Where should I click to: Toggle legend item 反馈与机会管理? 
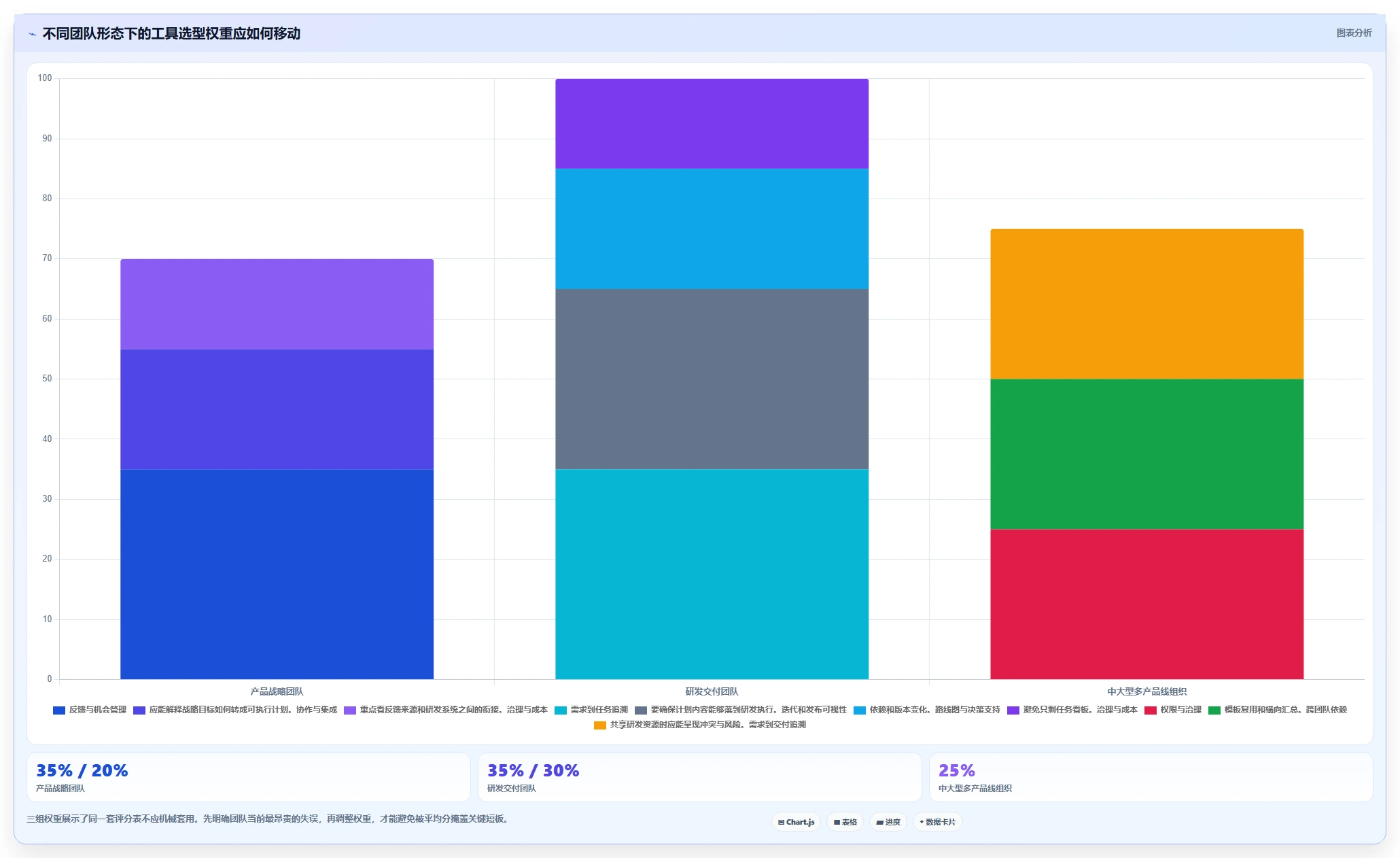coord(90,710)
